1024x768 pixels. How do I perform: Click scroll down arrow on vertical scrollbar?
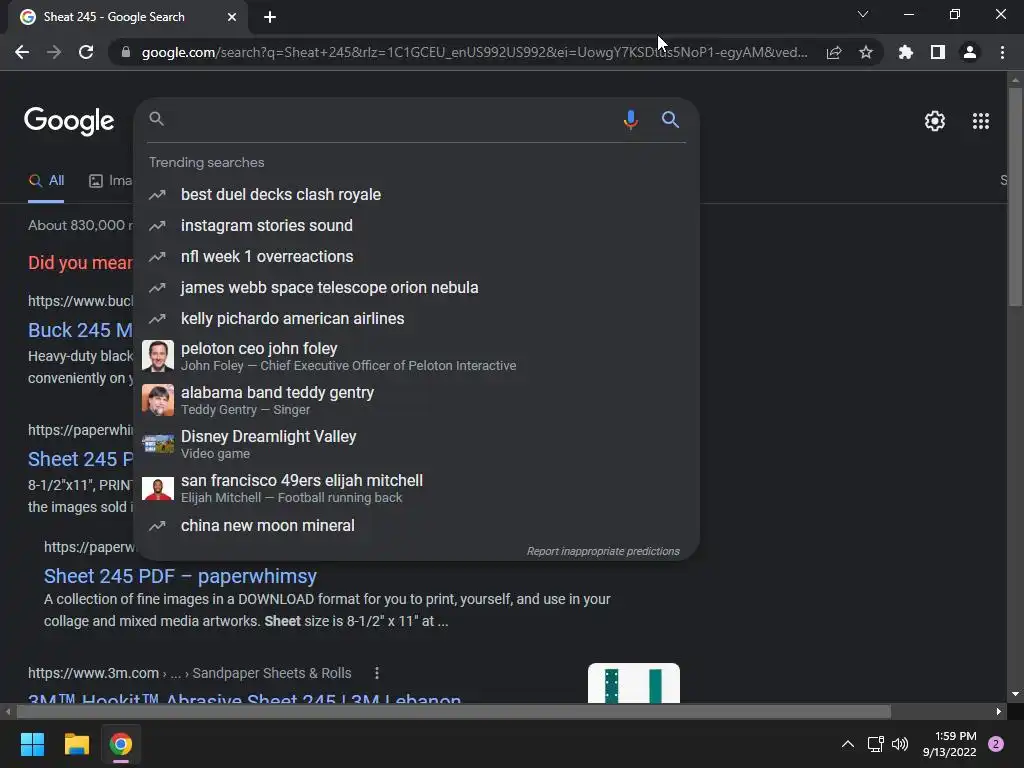[x=1015, y=694]
